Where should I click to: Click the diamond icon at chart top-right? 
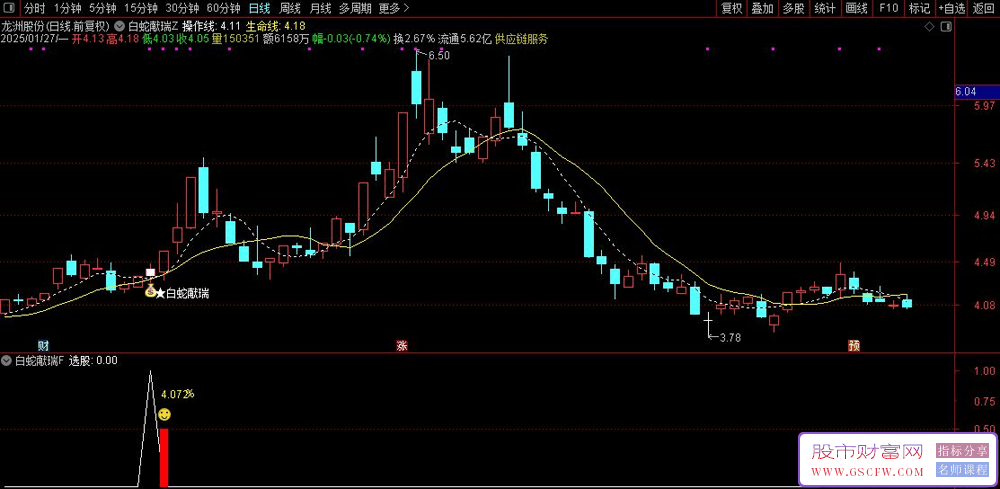click(929, 26)
